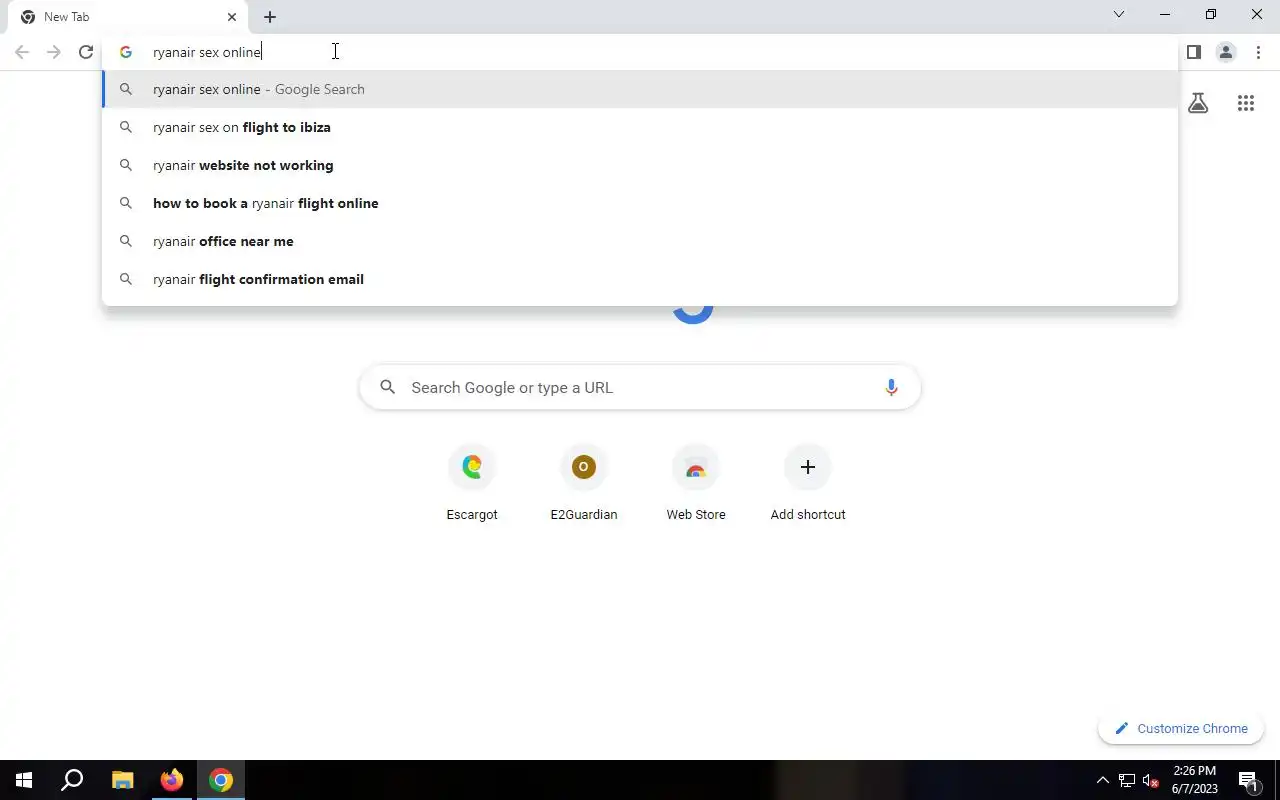Open File Explorer from the taskbar
Screen dimensions: 1280x800
click(122, 780)
